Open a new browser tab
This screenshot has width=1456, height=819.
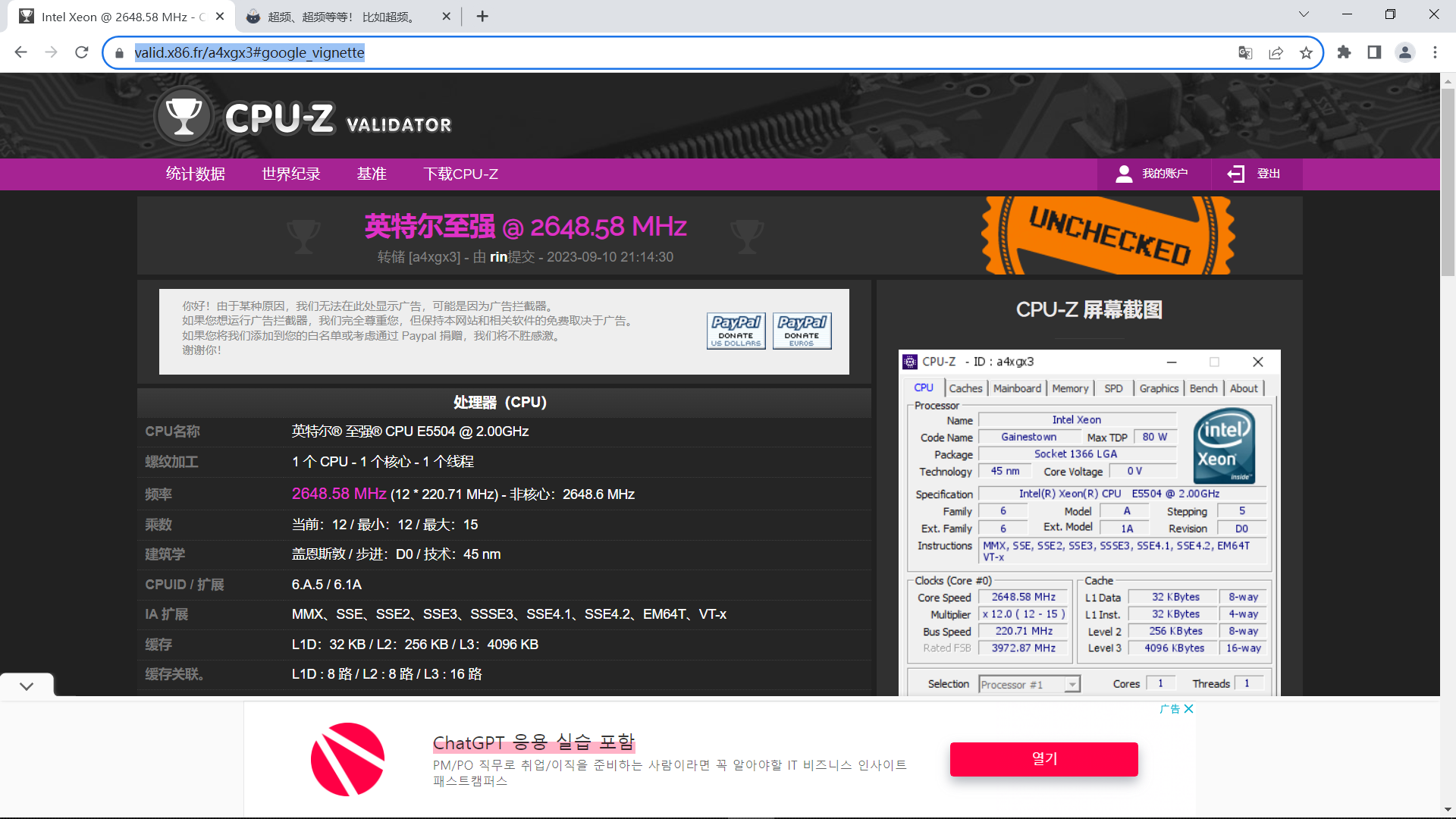tap(482, 16)
